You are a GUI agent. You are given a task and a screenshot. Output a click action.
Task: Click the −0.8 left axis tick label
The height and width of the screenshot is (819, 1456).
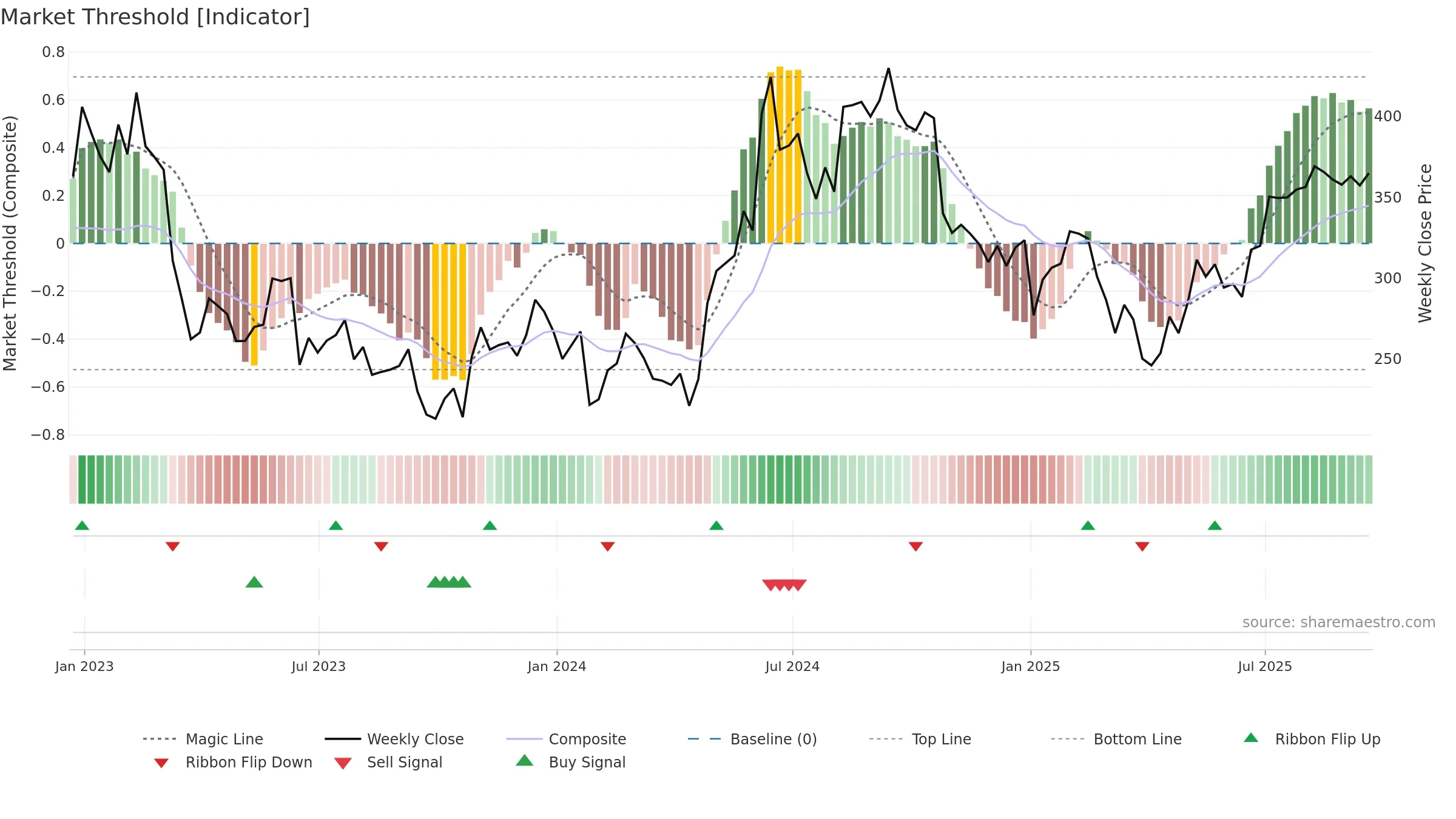point(48,435)
